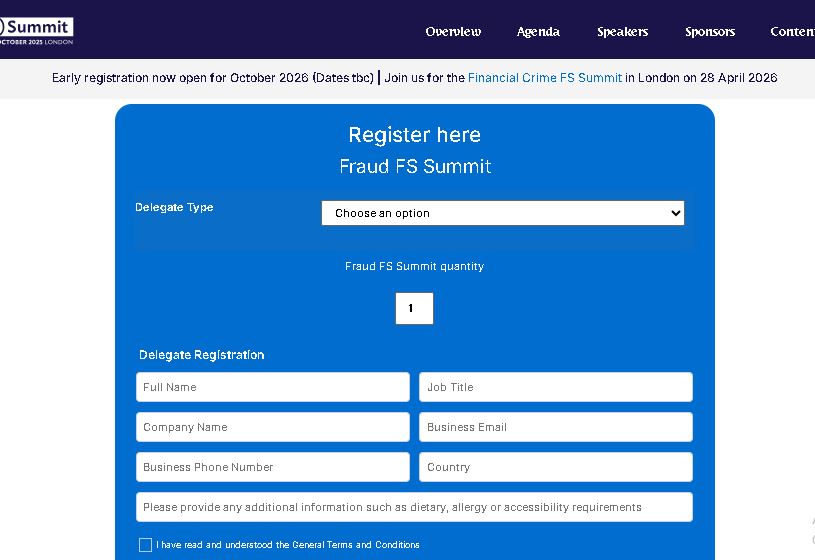Image resolution: width=815 pixels, height=560 pixels.
Task: Click into the Job Title field
Action: click(x=555, y=387)
